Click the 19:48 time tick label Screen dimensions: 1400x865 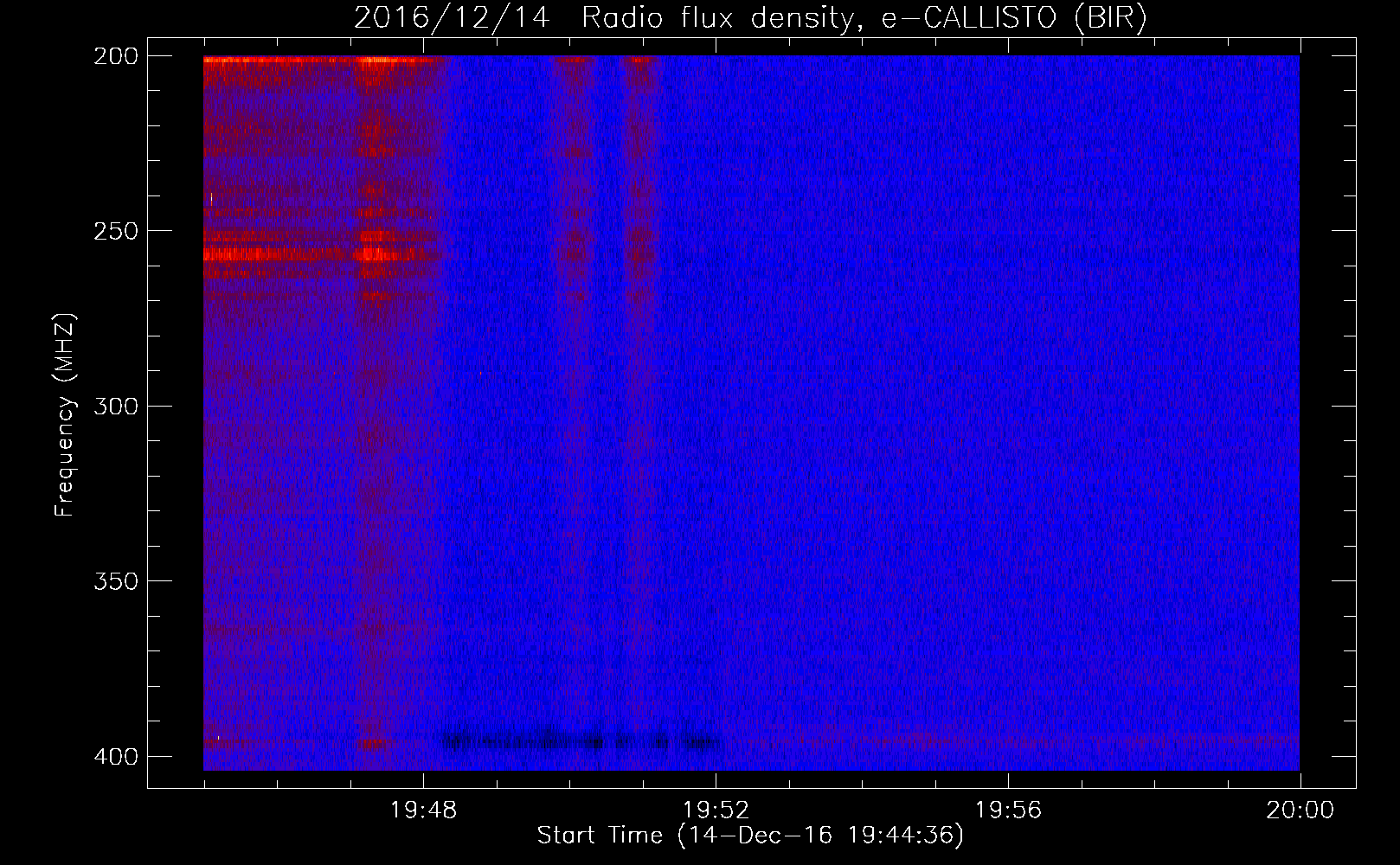pyautogui.click(x=424, y=811)
